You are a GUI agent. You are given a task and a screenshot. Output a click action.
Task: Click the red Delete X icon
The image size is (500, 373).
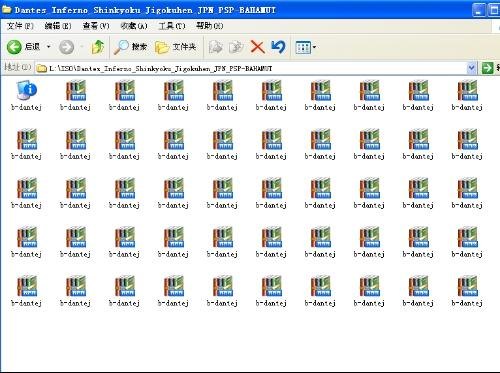coord(257,47)
